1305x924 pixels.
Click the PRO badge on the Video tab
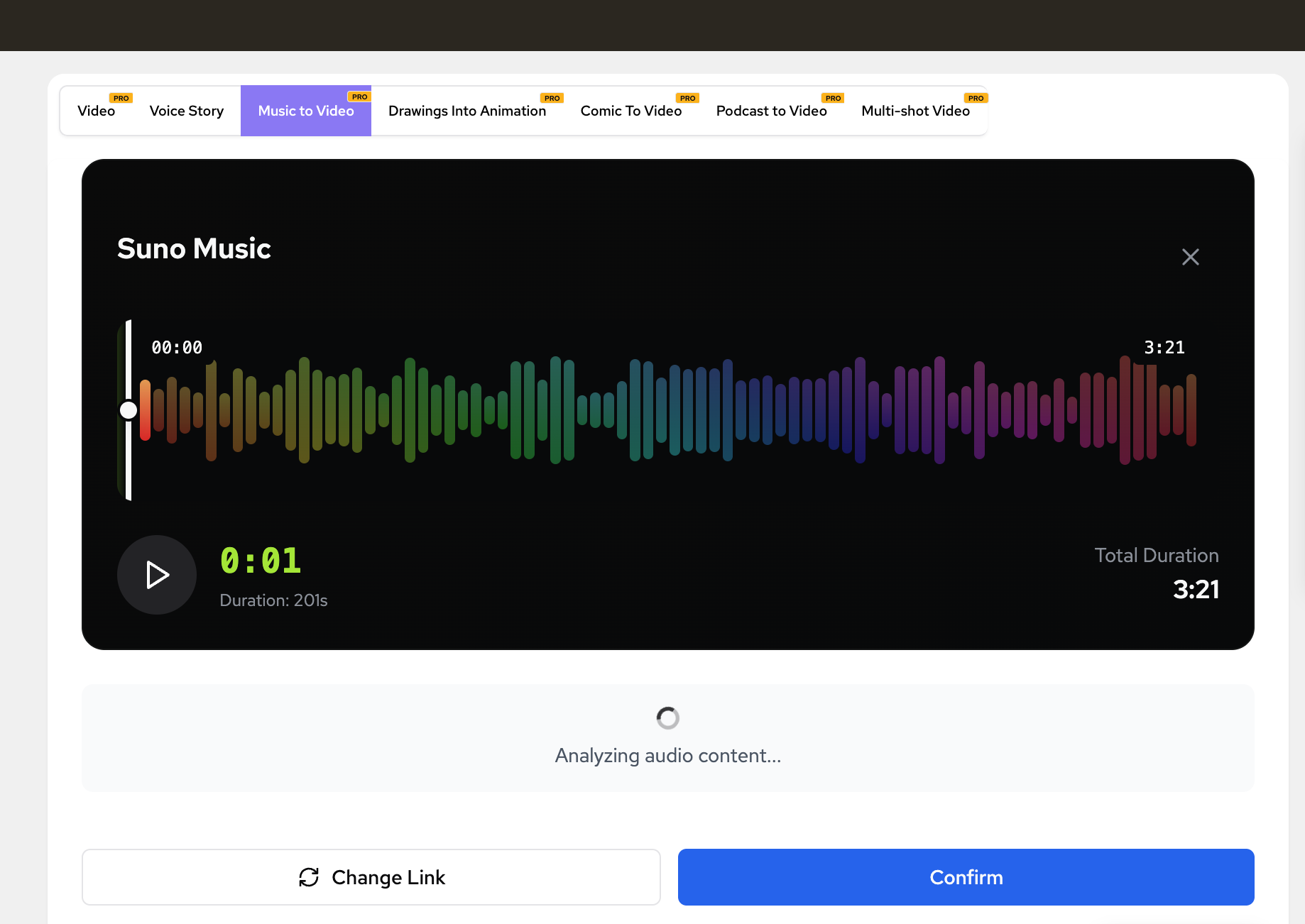[x=121, y=98]
